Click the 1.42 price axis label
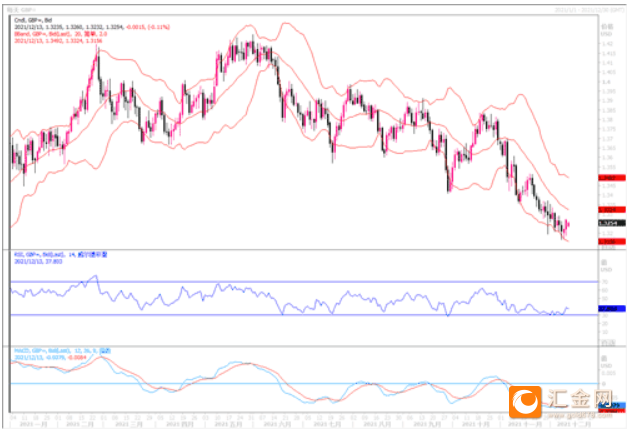 click(607, 44)
